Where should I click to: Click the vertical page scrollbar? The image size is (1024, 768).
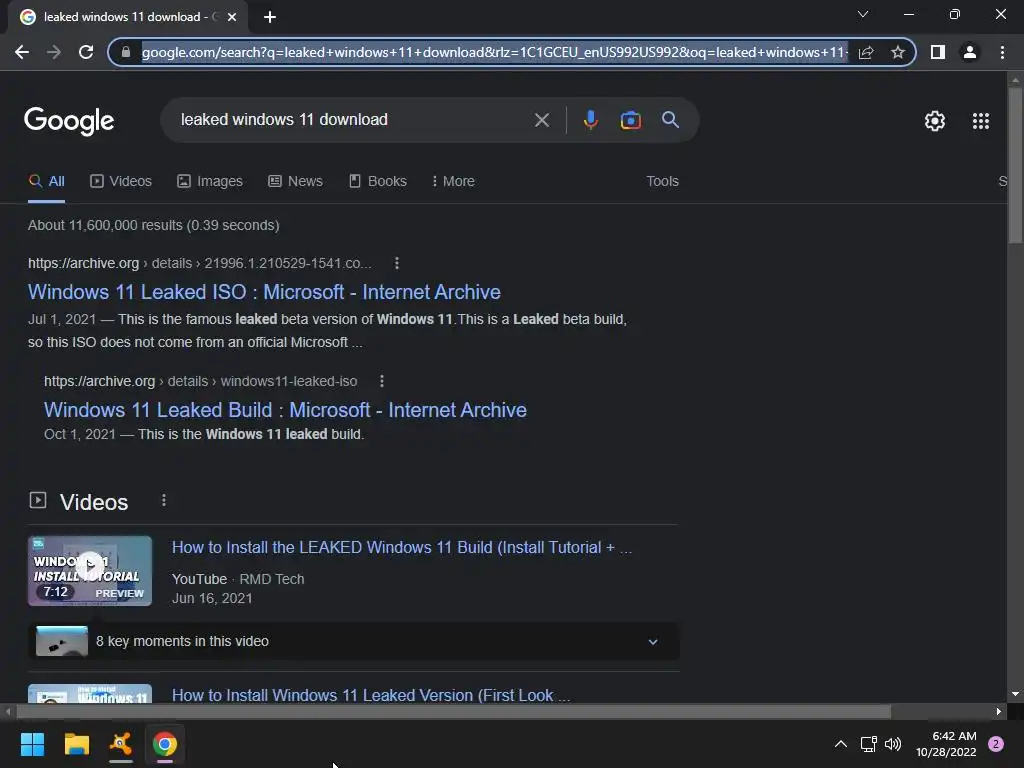click(1015, 166)
